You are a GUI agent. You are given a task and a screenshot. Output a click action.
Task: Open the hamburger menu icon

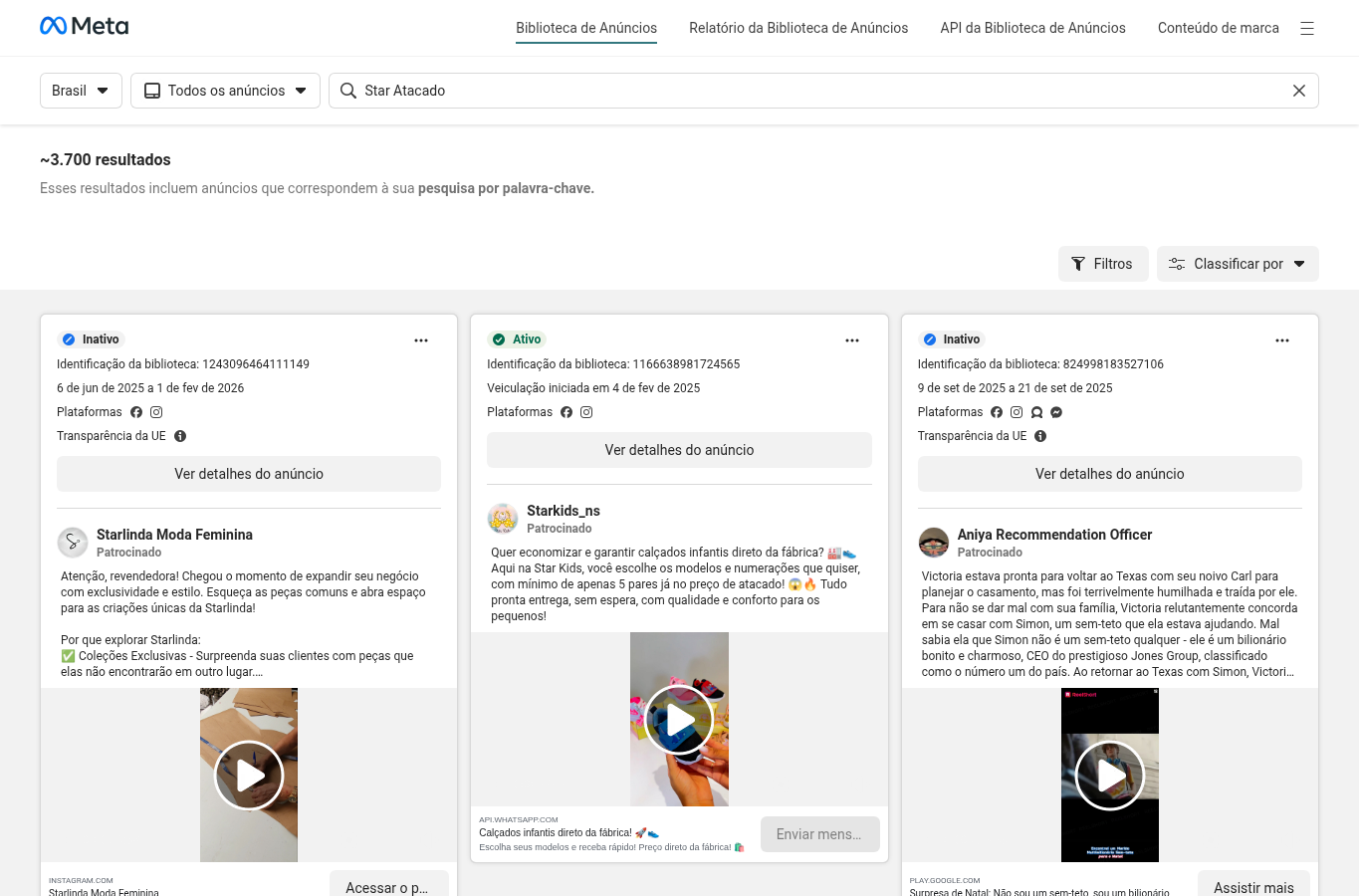(1307, 29)
